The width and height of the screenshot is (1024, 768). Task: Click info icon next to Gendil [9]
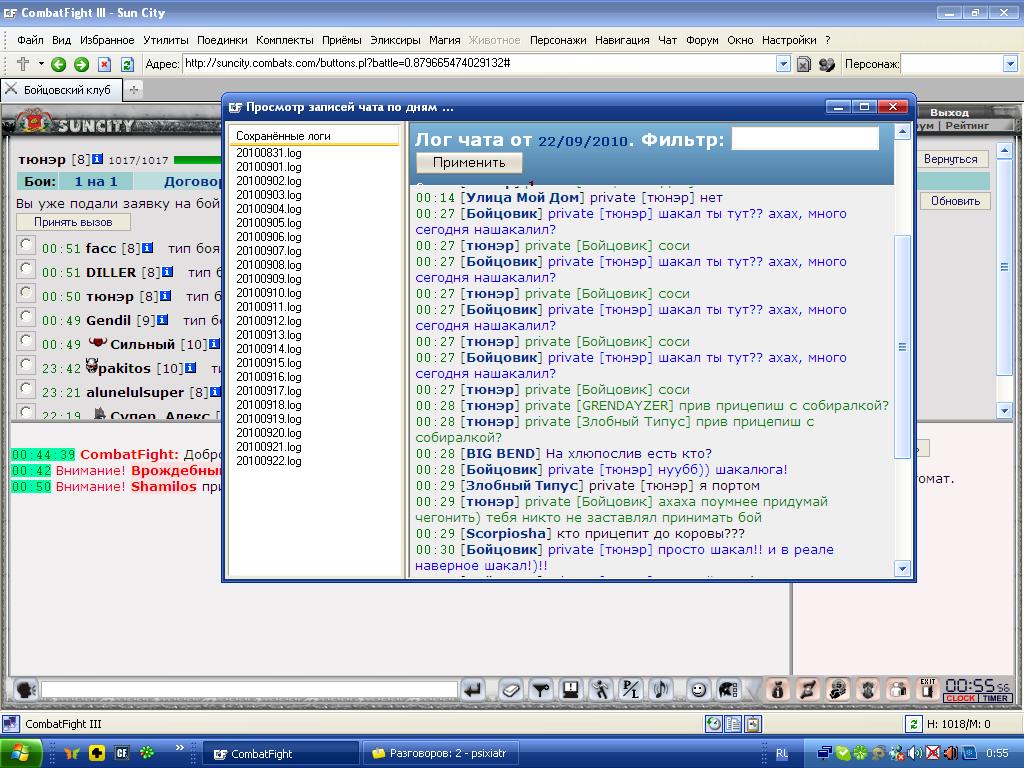[x=163, y=319]
